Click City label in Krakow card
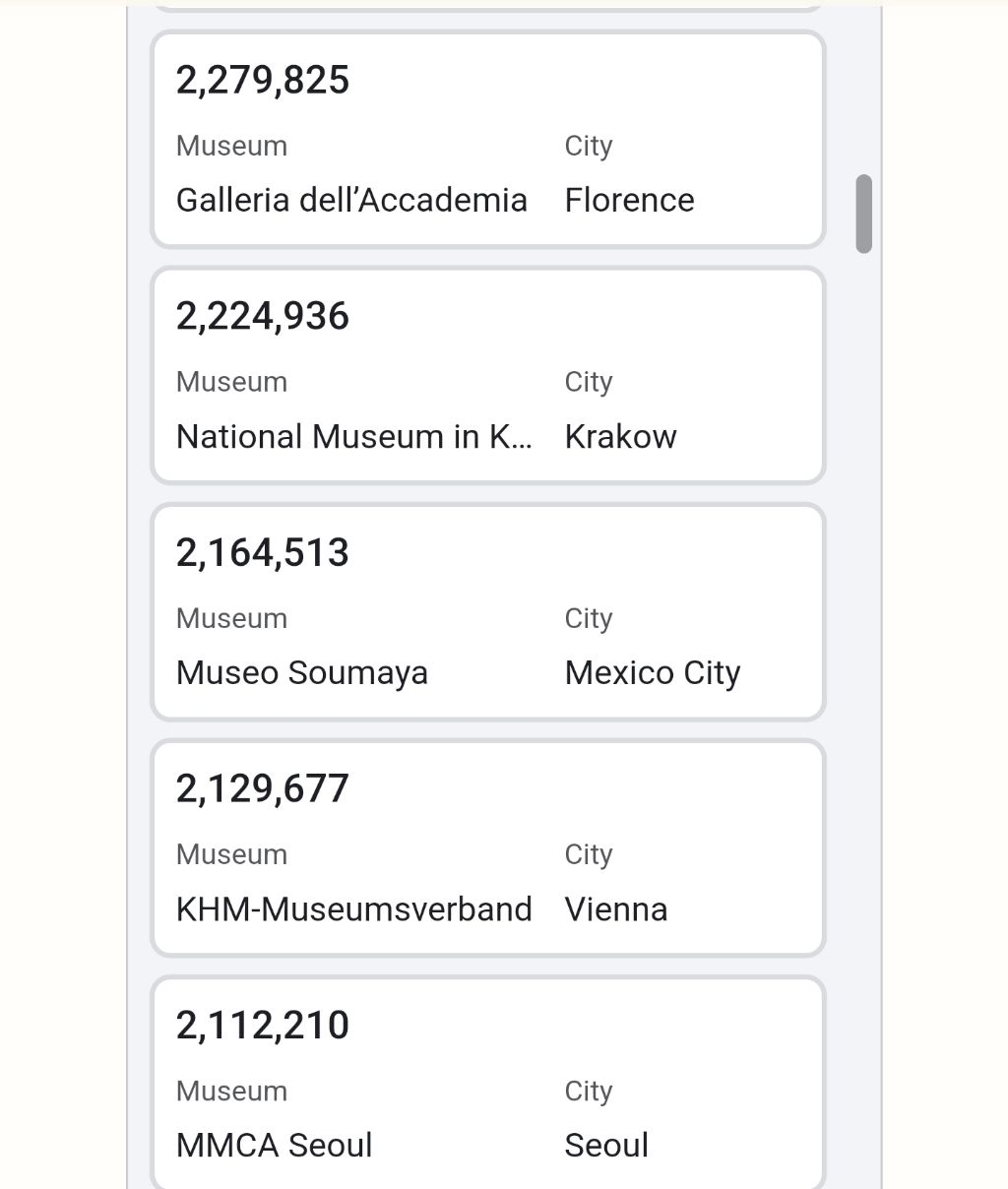This screenshot has height=1189, width=1008. coord(589,383)
